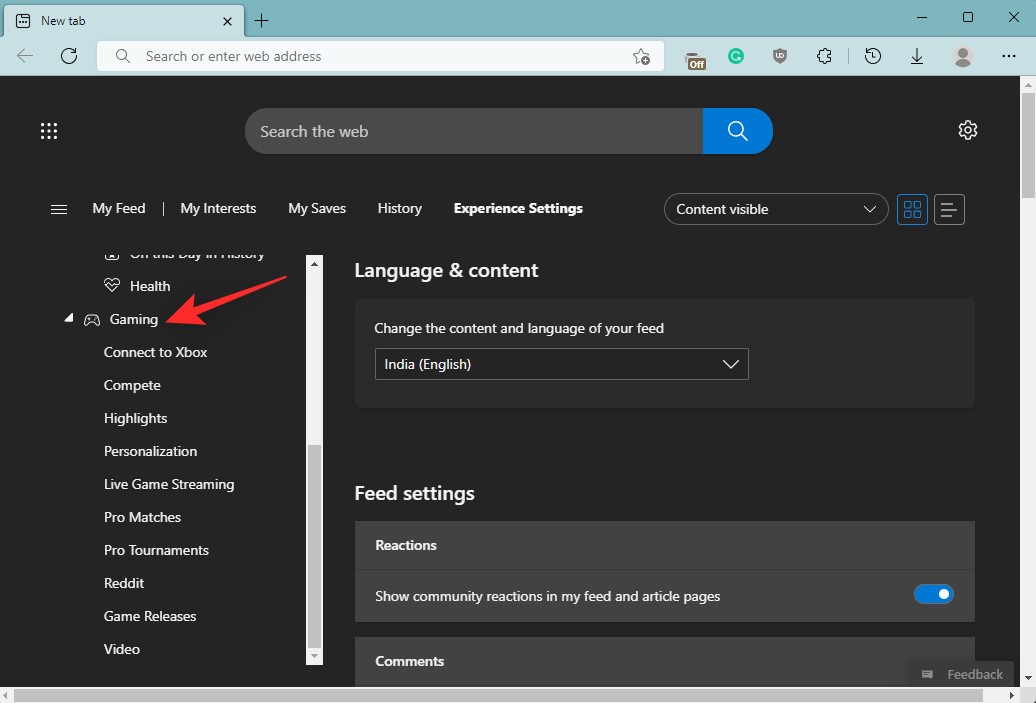
Task: Open the page settings gear icon
Action: click(967, 130)
